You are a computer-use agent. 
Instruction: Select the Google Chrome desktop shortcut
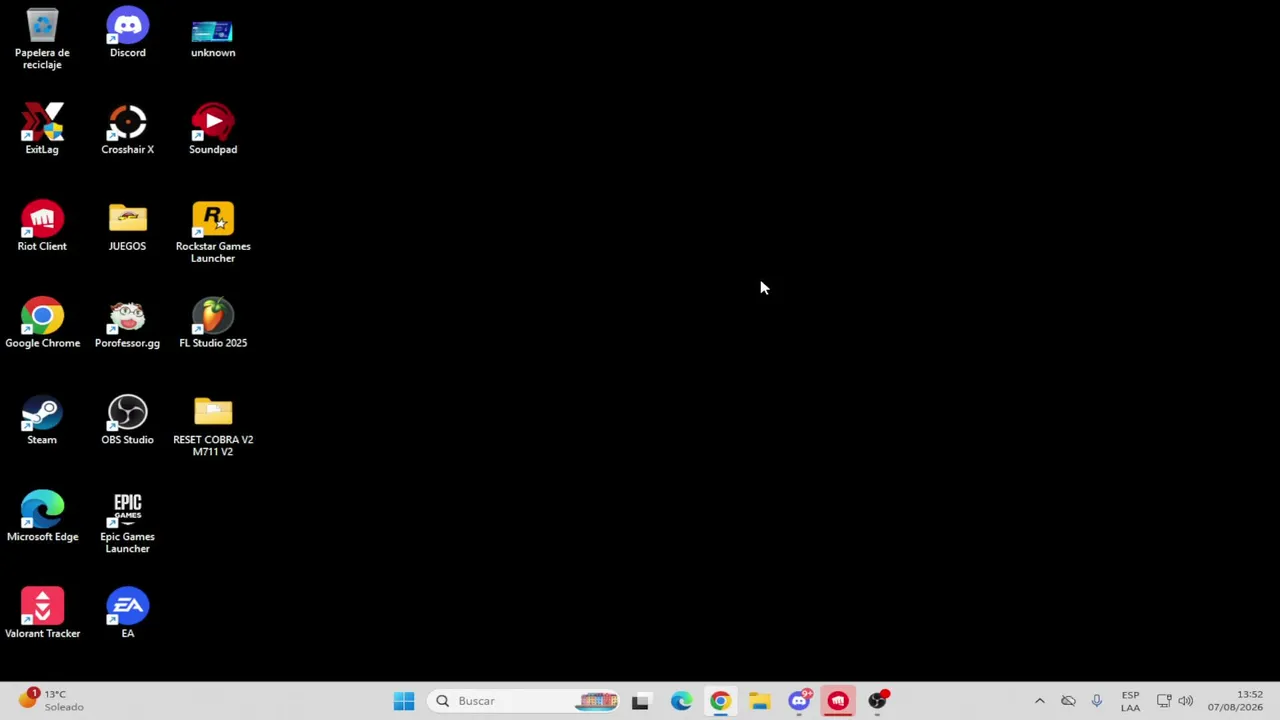(x=42, y=324)
